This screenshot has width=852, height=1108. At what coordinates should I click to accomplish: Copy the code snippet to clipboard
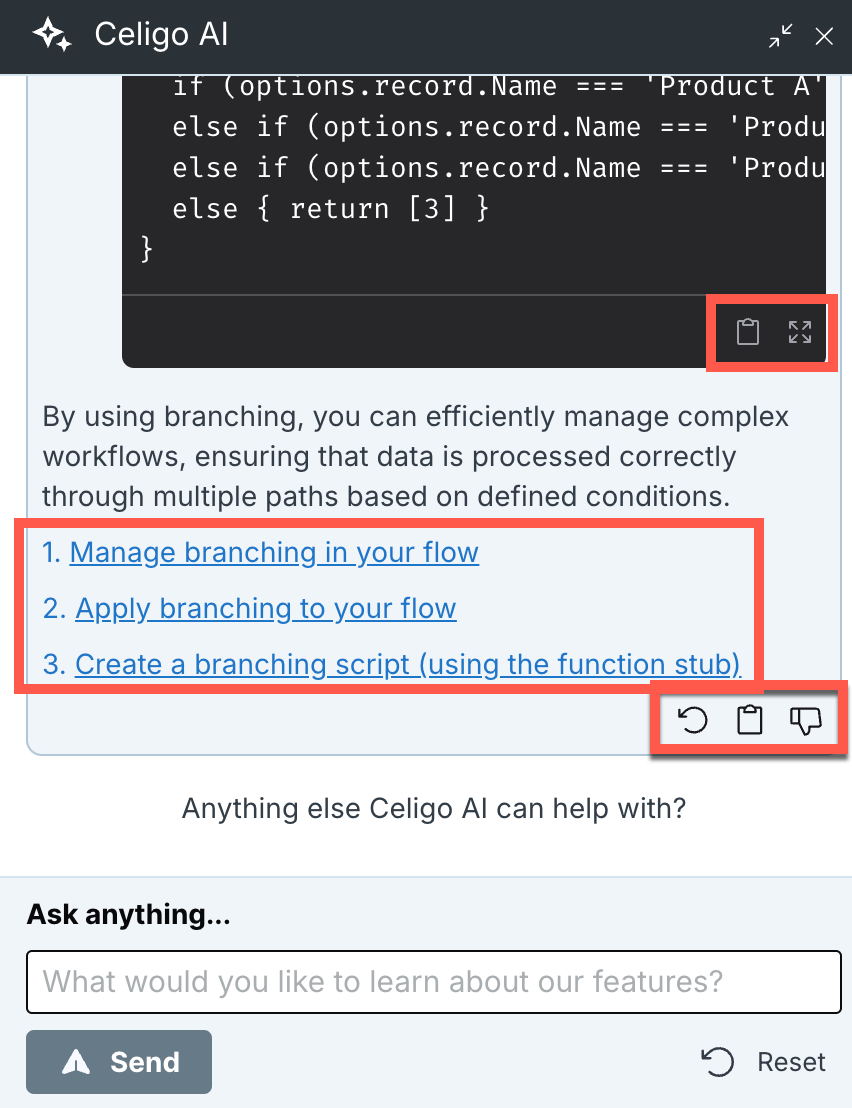tap(747, 331)
